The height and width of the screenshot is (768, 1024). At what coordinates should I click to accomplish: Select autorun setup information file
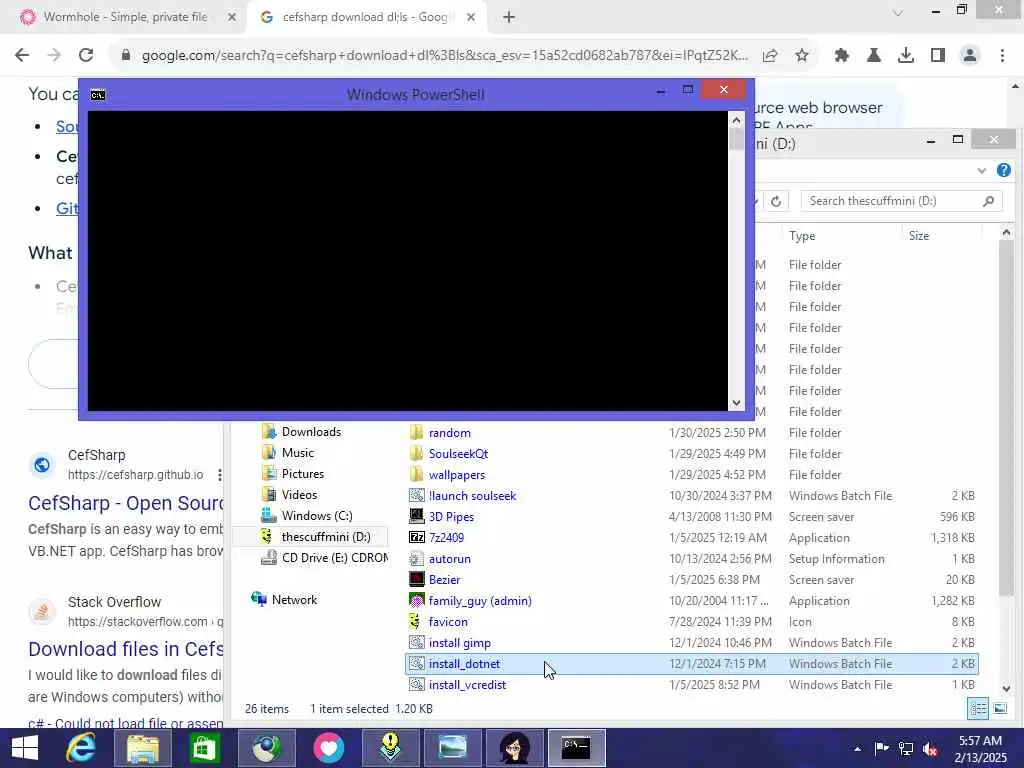(x=449, y=558)
